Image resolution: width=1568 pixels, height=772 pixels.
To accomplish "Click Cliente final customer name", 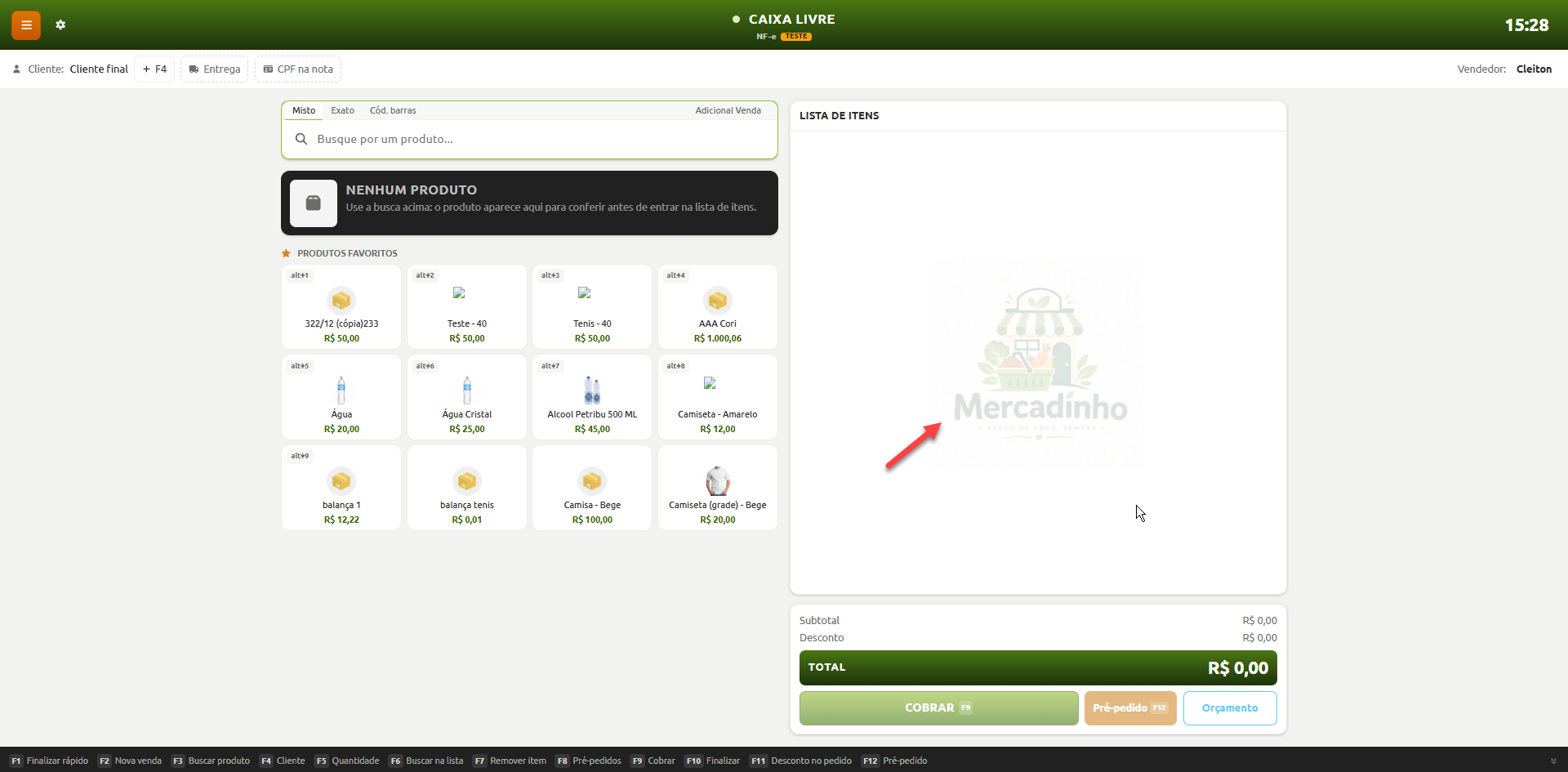I will tap(99, 69).
